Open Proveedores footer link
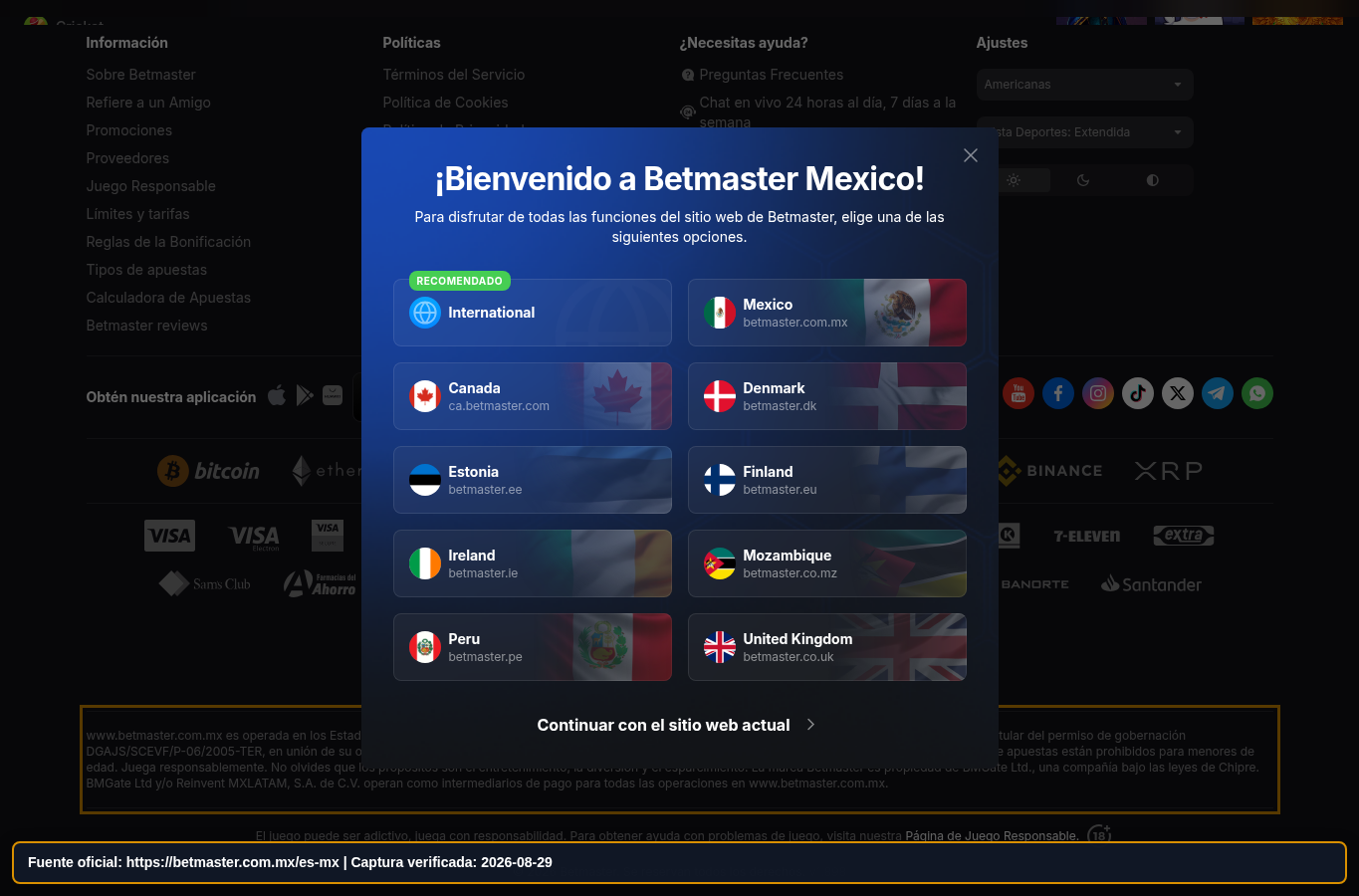1359x896 pixels. (127, 158)
